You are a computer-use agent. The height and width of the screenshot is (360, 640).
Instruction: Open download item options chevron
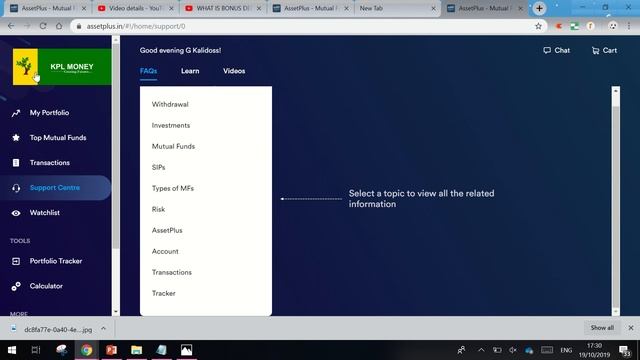point(104,329)
